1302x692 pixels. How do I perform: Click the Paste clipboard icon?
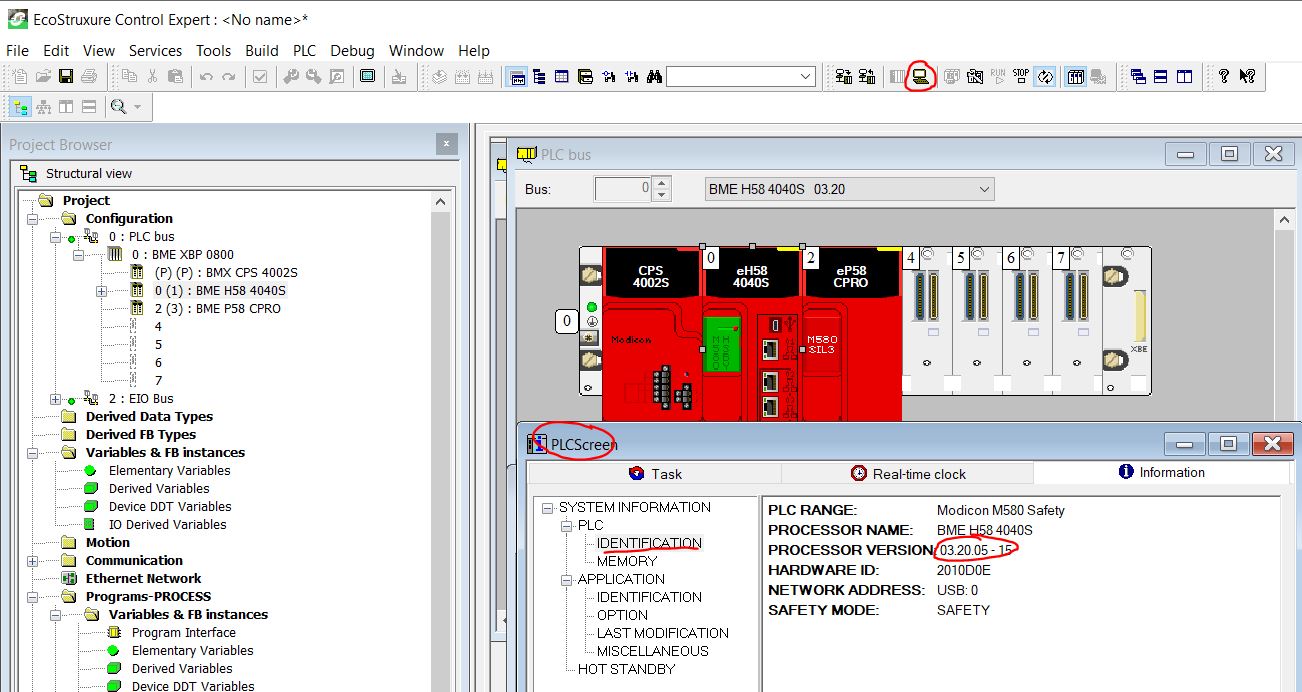pyautogui.click(x=175, y=76)
